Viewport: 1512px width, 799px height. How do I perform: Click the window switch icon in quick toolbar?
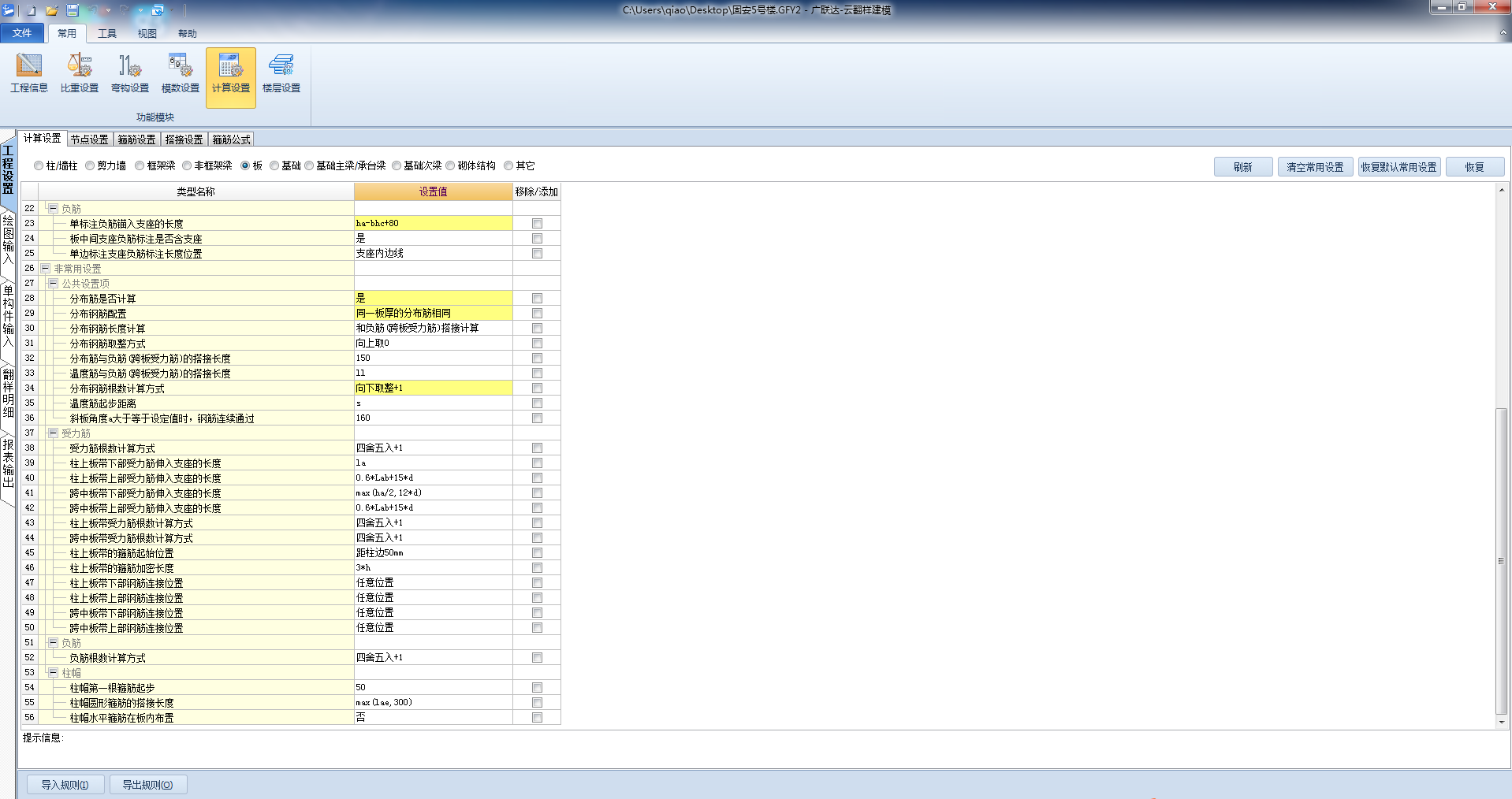click(157, 11)
